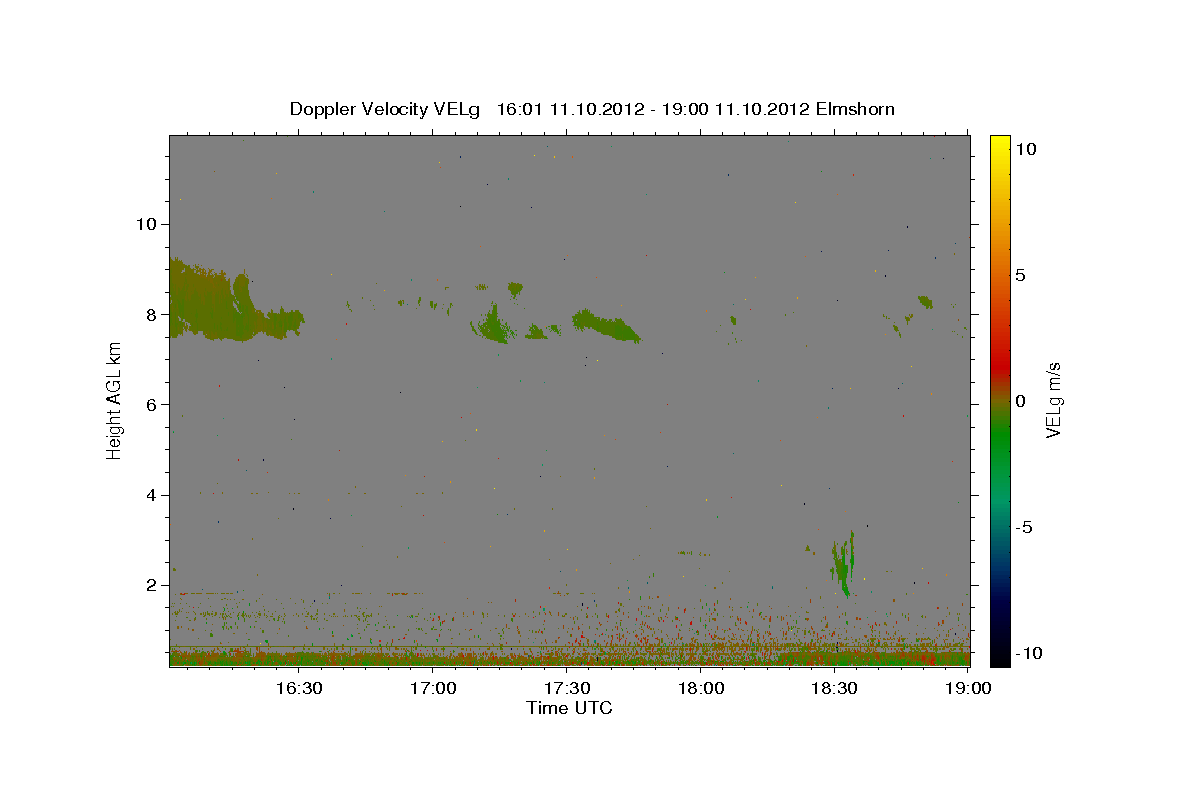Image resolution: width=1200 pixels, height=800 pixels.
Task: Click the height tick label 8
Action: tap(152, 314)
